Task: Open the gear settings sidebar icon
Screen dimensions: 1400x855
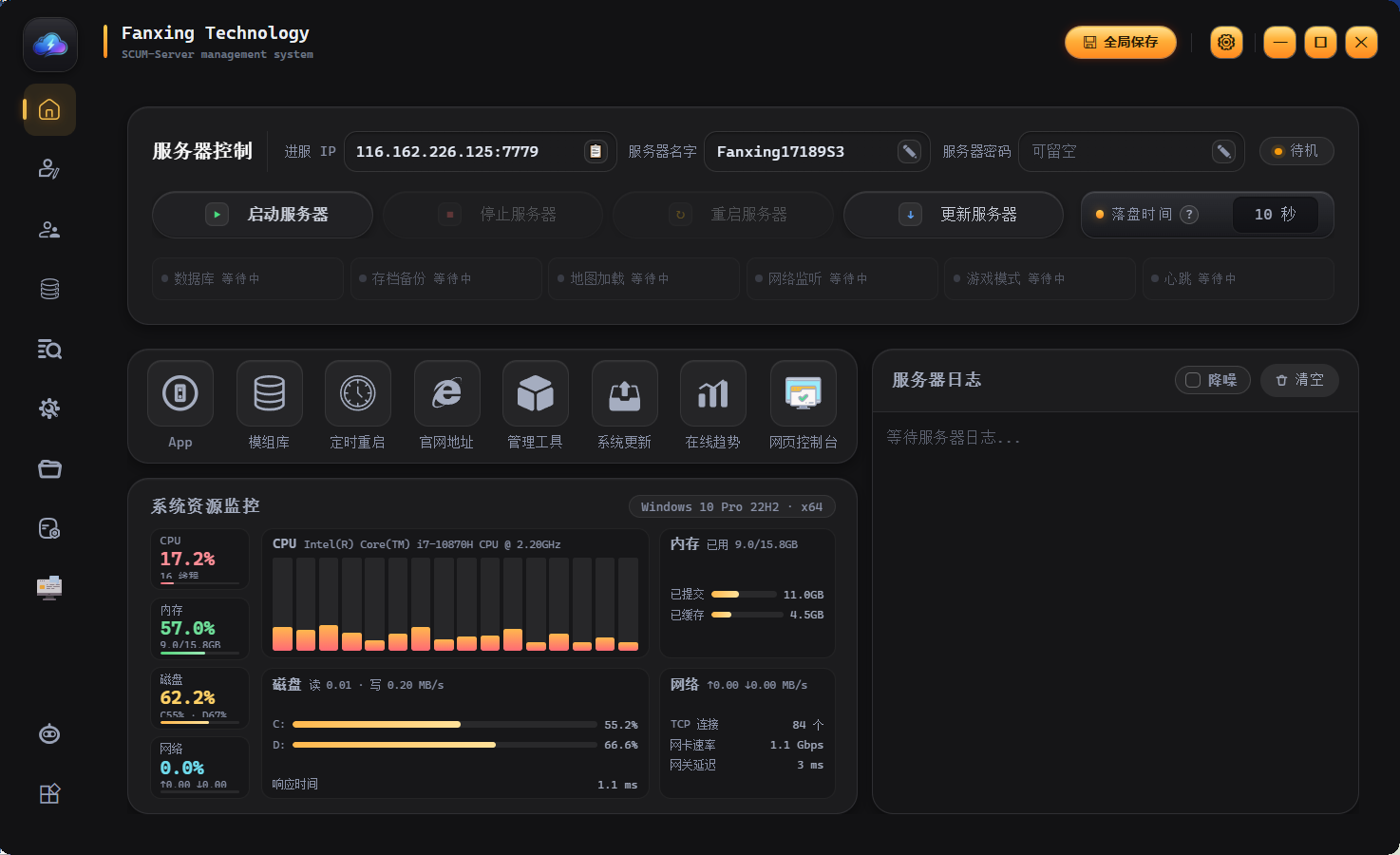Action: click(49, 408)
